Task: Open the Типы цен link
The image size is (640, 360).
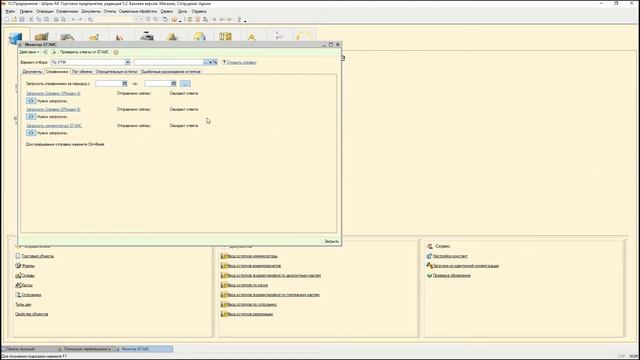Action: point(23,304)
